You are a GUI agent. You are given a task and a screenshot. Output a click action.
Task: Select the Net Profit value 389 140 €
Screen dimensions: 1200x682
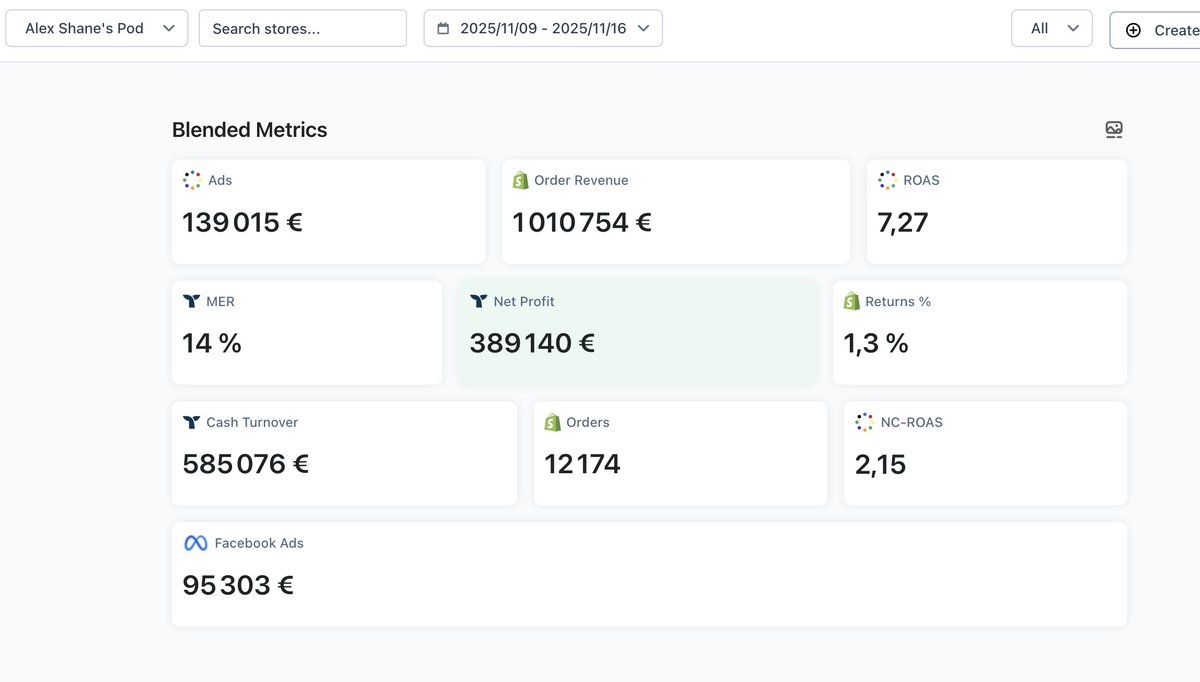coord(532,343)
